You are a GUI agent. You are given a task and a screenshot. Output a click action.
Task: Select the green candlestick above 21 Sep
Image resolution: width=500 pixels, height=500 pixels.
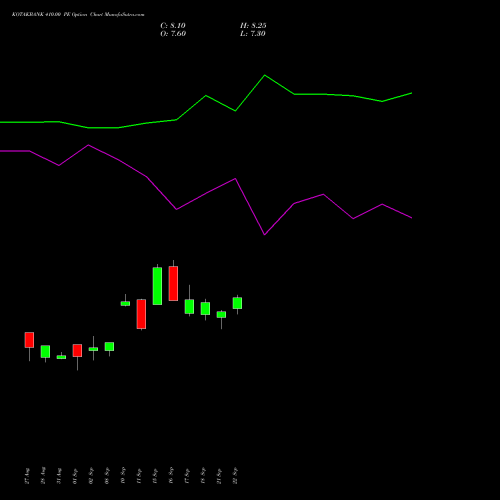(x=221, y=315)
